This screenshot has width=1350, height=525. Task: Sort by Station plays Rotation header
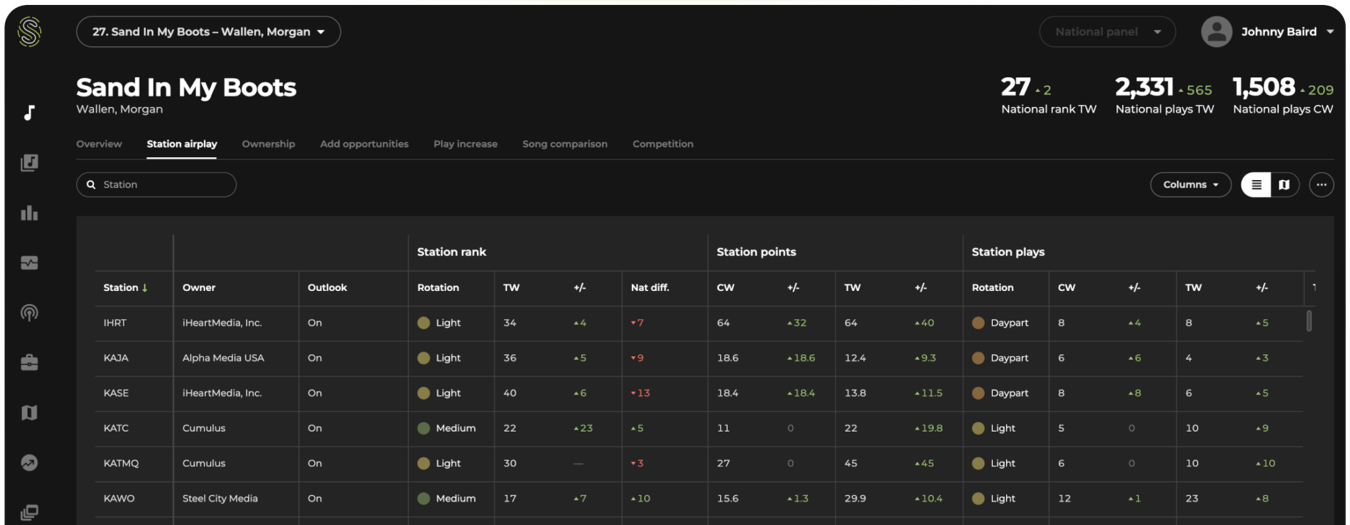coord(993,288)
